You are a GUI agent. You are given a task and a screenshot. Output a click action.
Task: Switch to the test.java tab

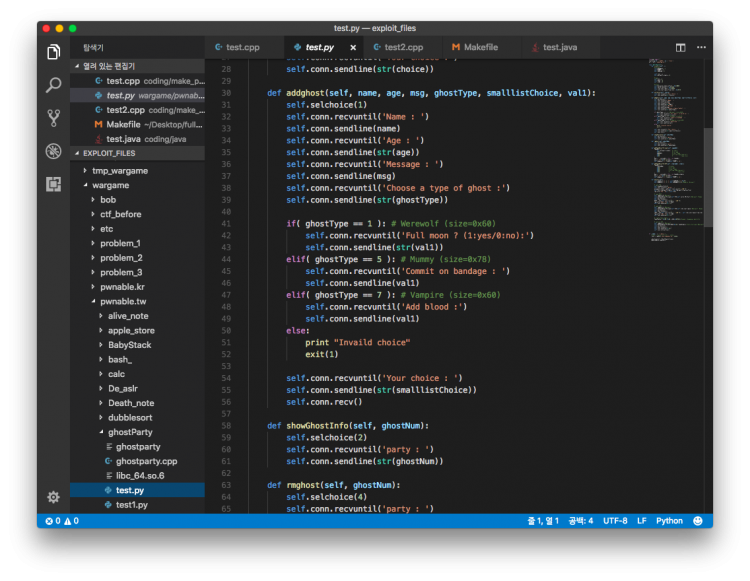(x=553, y=47)
